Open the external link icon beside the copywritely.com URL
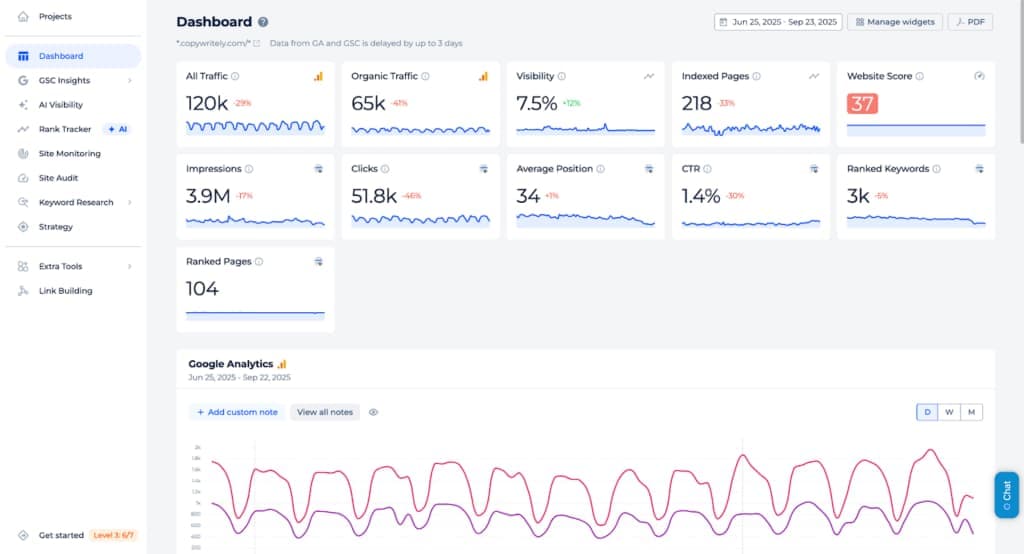The image size is (1024, 554). click(257, 44)
